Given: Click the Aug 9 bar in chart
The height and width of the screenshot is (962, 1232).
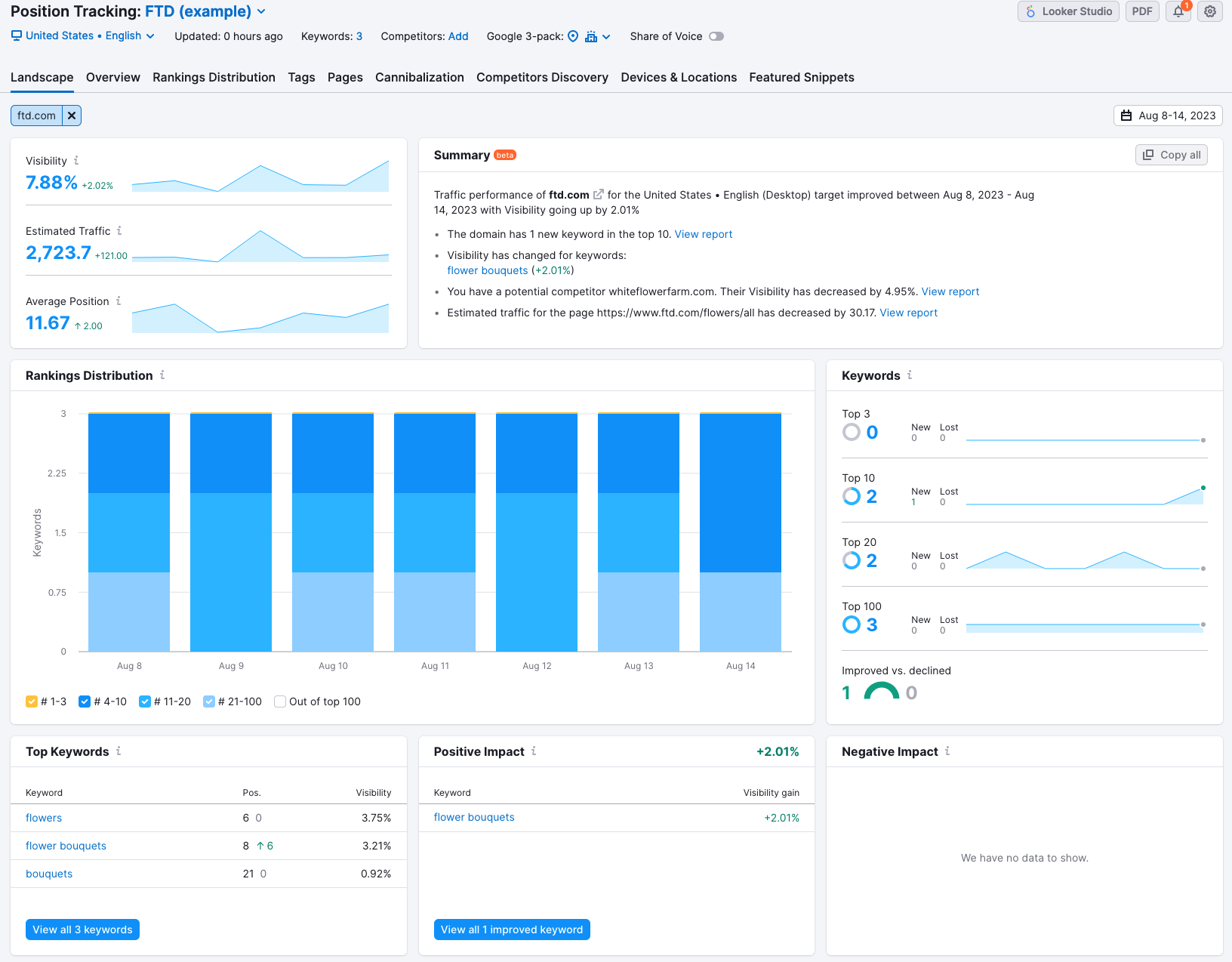Looking at the screenshot, I should tap(231, 532).
